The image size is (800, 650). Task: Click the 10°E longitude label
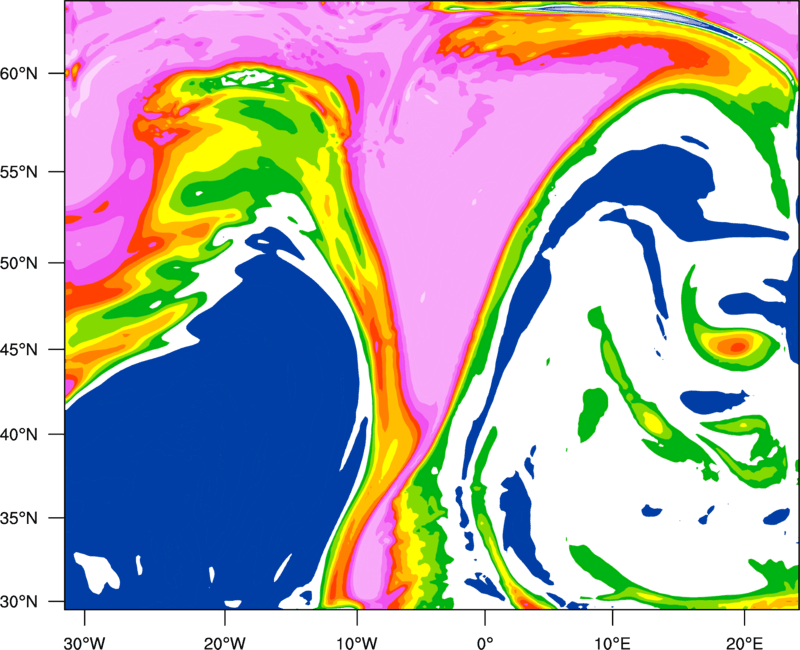pos(612,643)
